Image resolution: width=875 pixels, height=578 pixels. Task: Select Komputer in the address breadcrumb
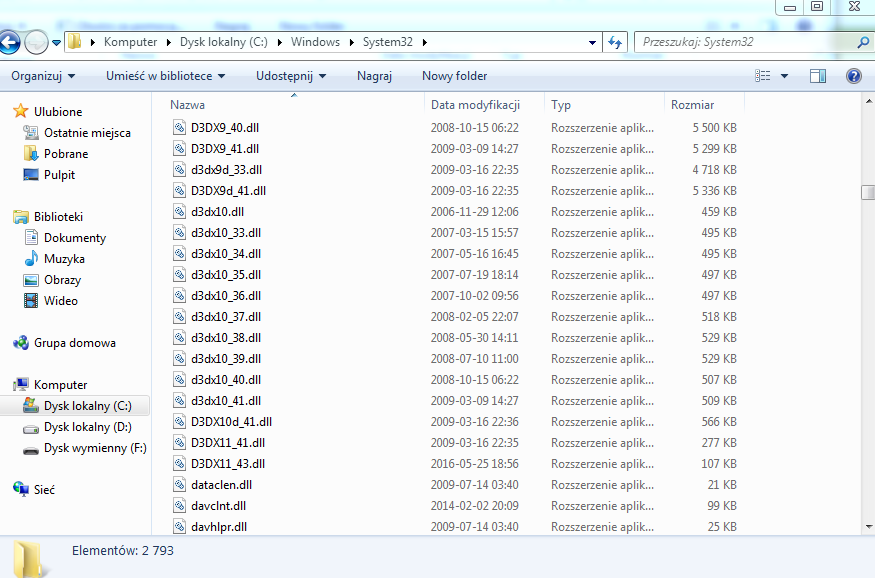tap(131, 42)
